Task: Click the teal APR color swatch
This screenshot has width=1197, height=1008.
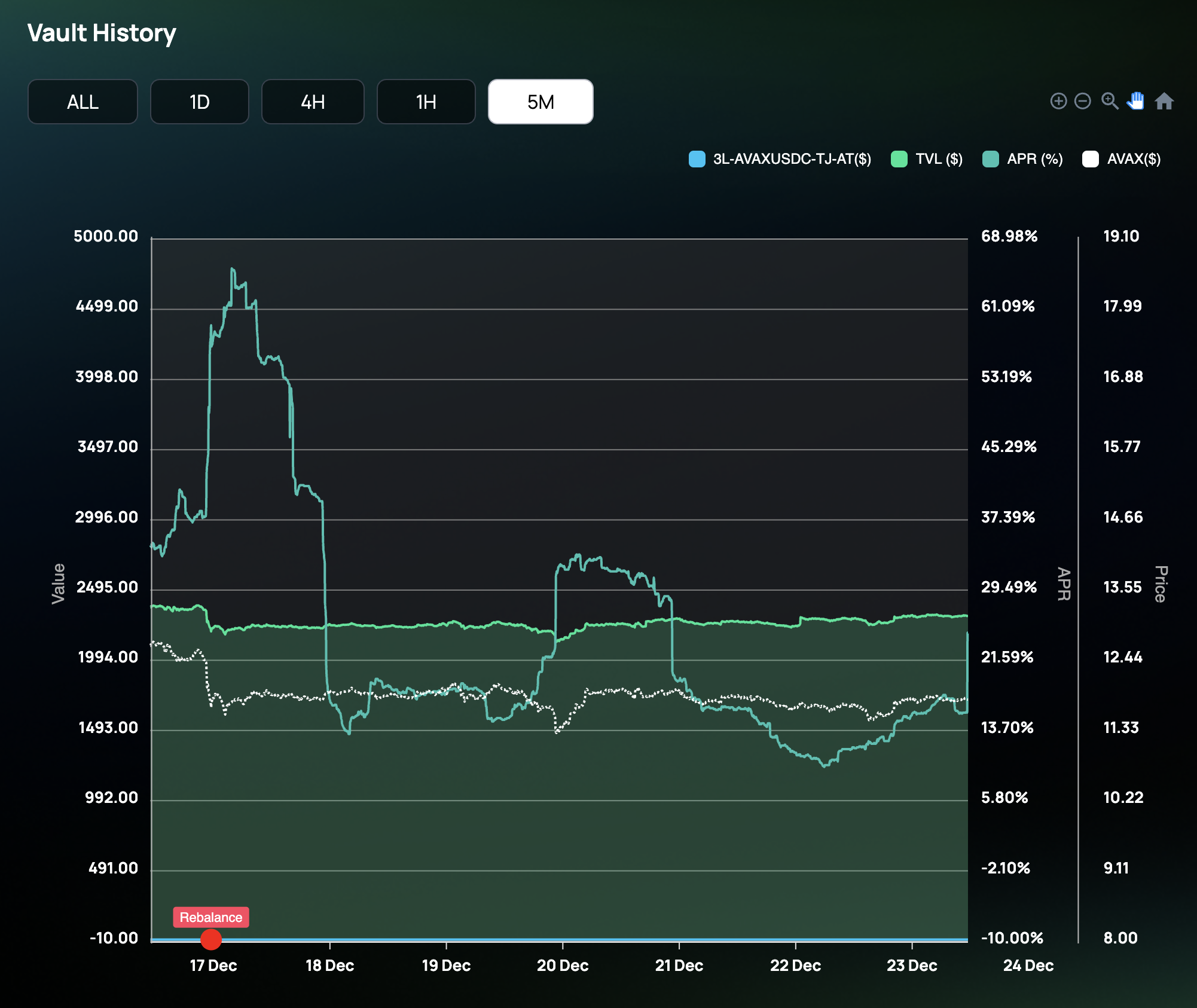Action: pyautogui.click(x=991, y=159)
